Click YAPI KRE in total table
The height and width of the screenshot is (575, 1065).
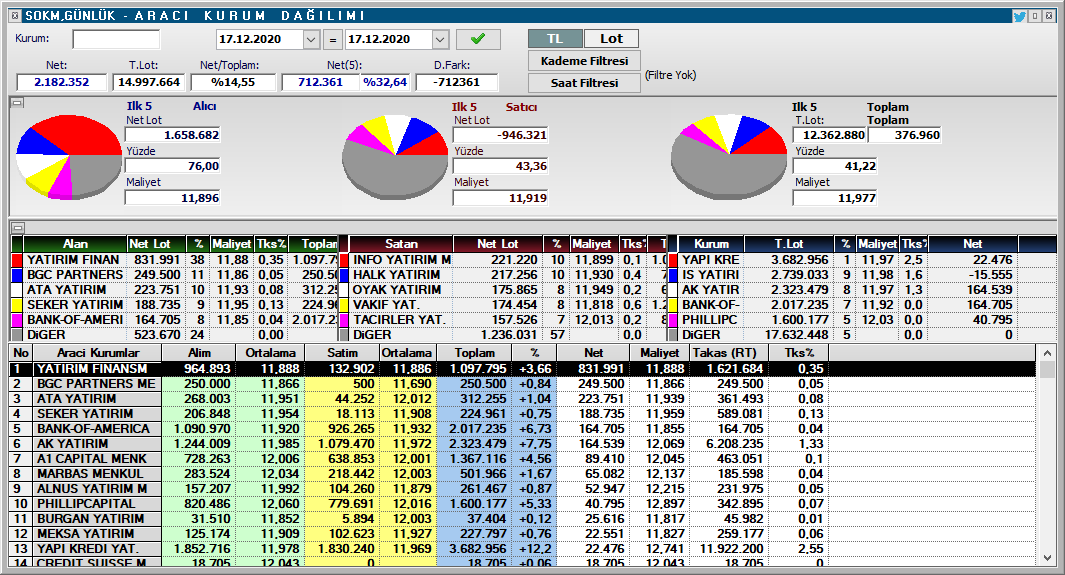pos(710,260)
